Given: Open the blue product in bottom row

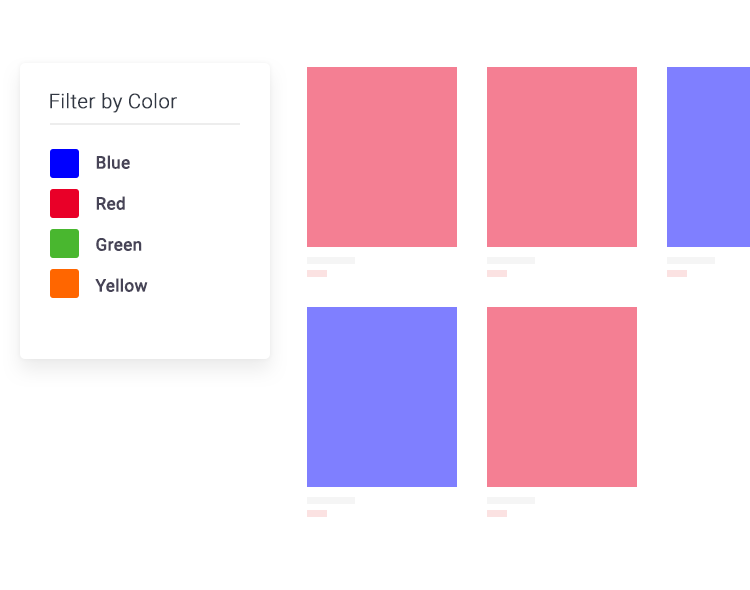Looking at the screenshot, I should coord(382,397).
